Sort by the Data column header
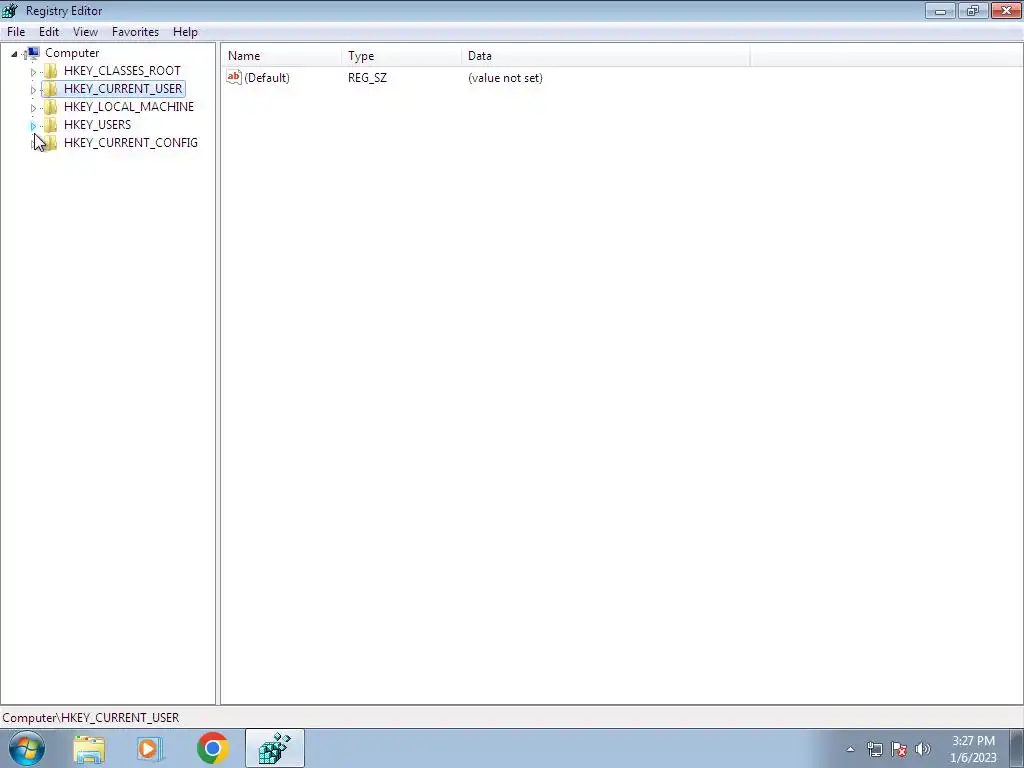Screen dimensions: 1024x768 coord(605,56)
